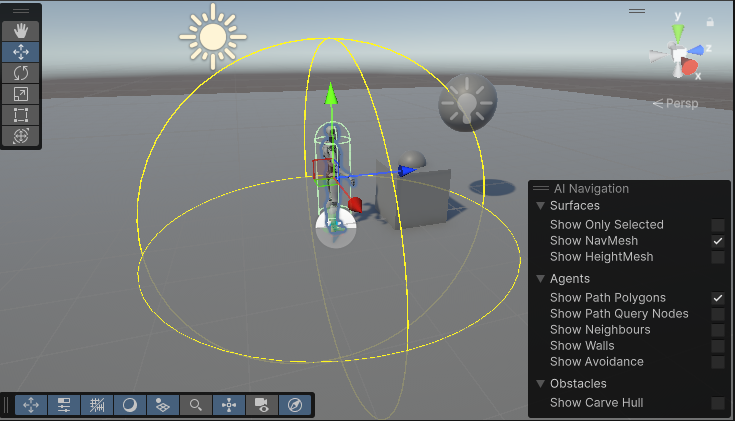The width and height of the screenshot is (735, 421).
Task: Collapse the Obstacles section
Action: tap(540, 384)
